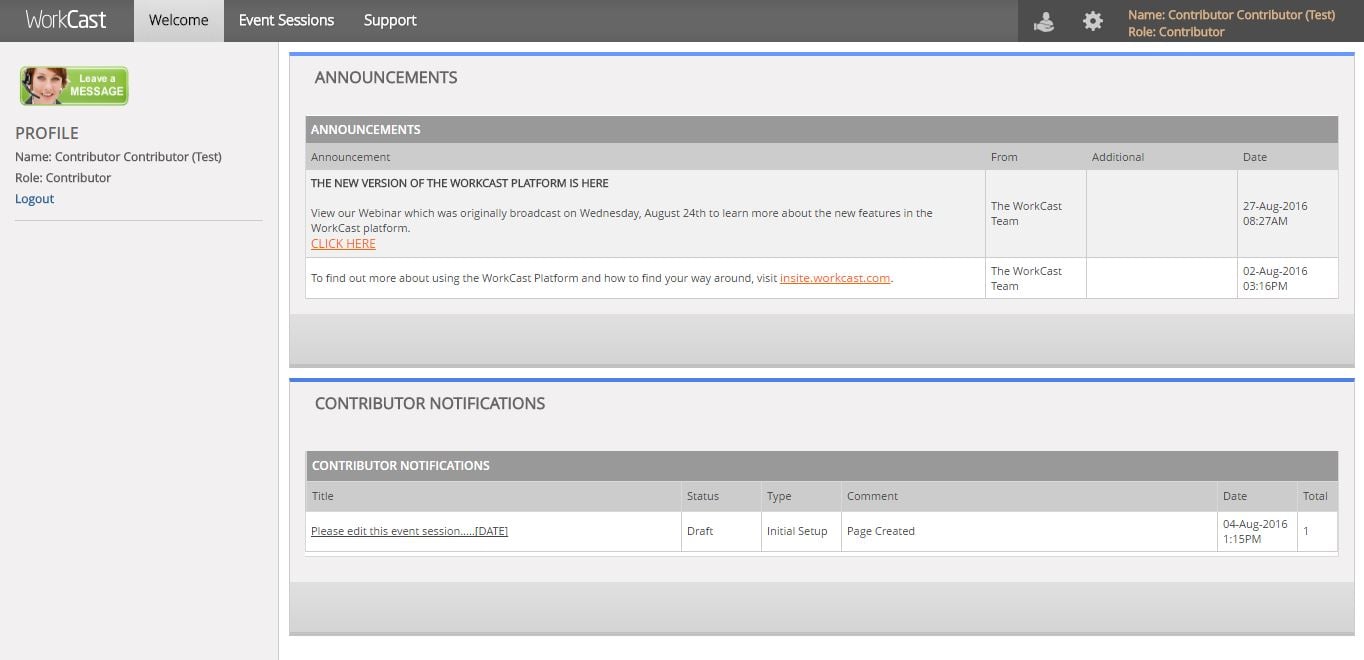Image resolution: width=1364 pixels, height=660 pixels.
Task: Log out via the Logout link
Action: pos(34,199)
